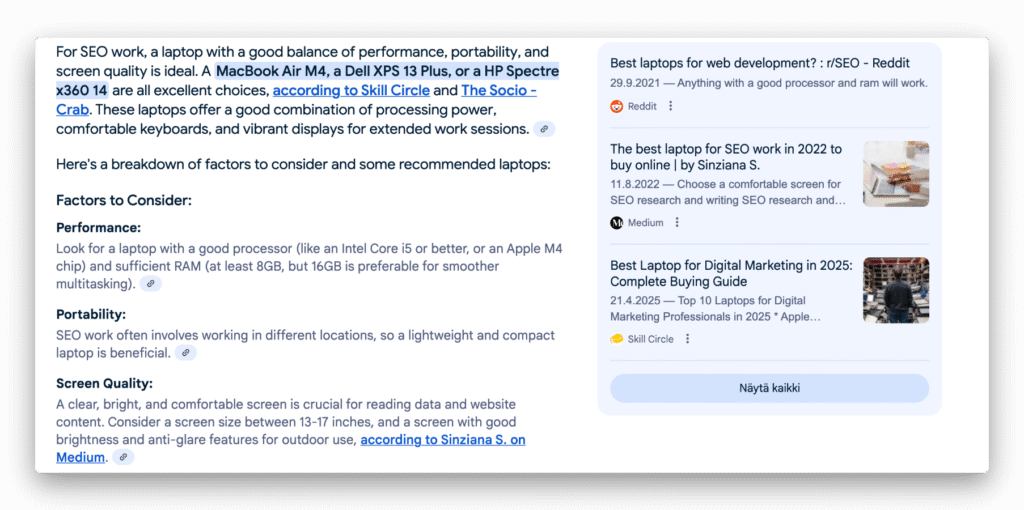Open 'The best laptop for SEO work in 2022' result

(726, 157)
